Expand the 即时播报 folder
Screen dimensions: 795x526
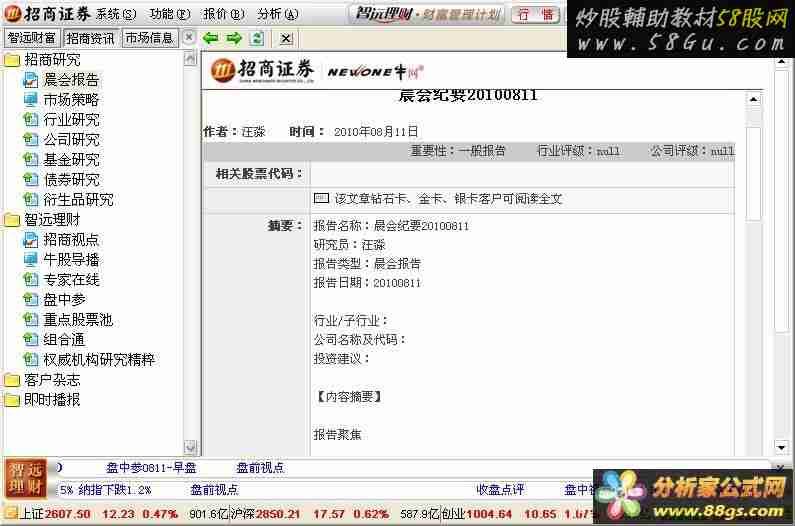(x=12, y=400)
